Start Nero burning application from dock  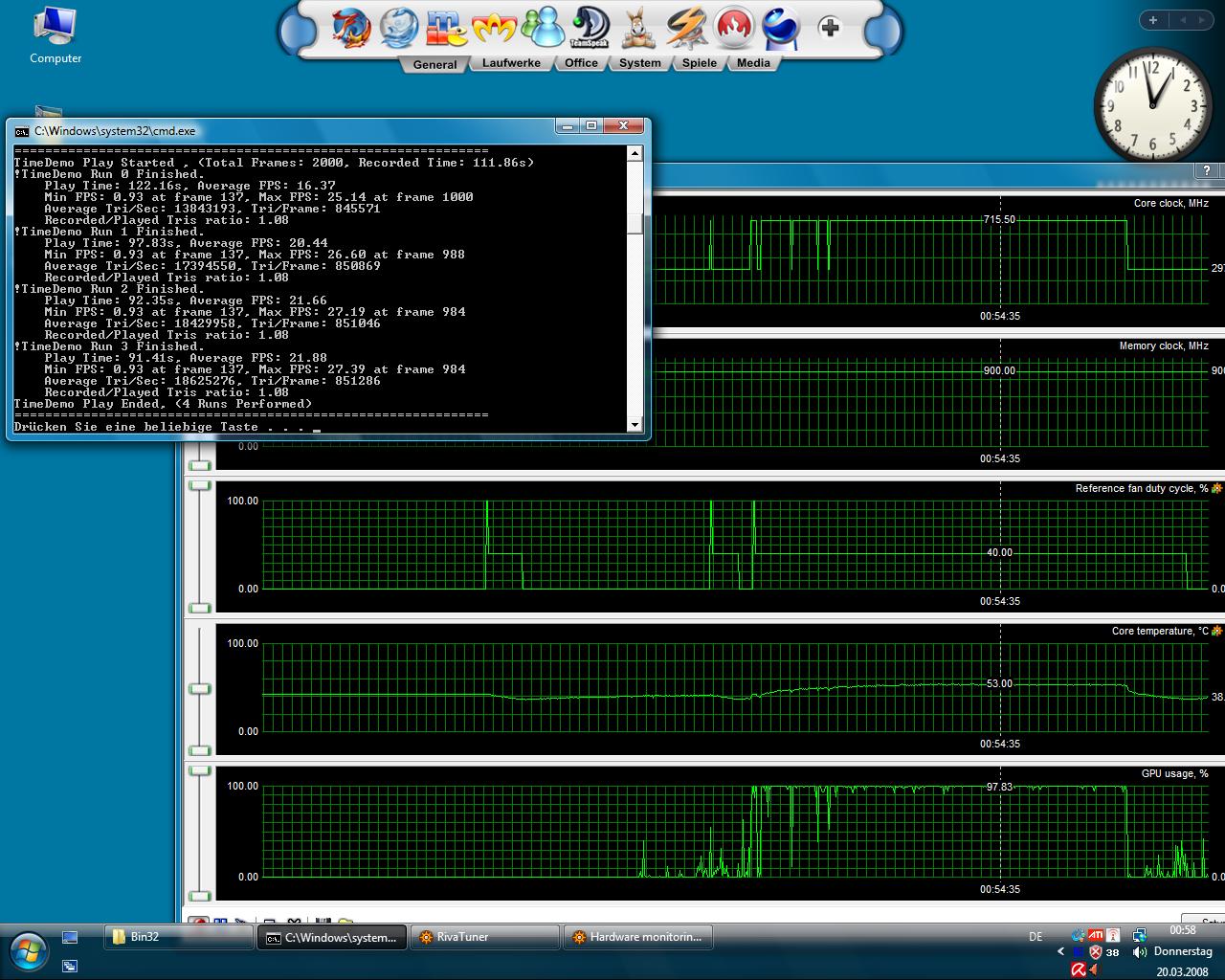[733, 28]
